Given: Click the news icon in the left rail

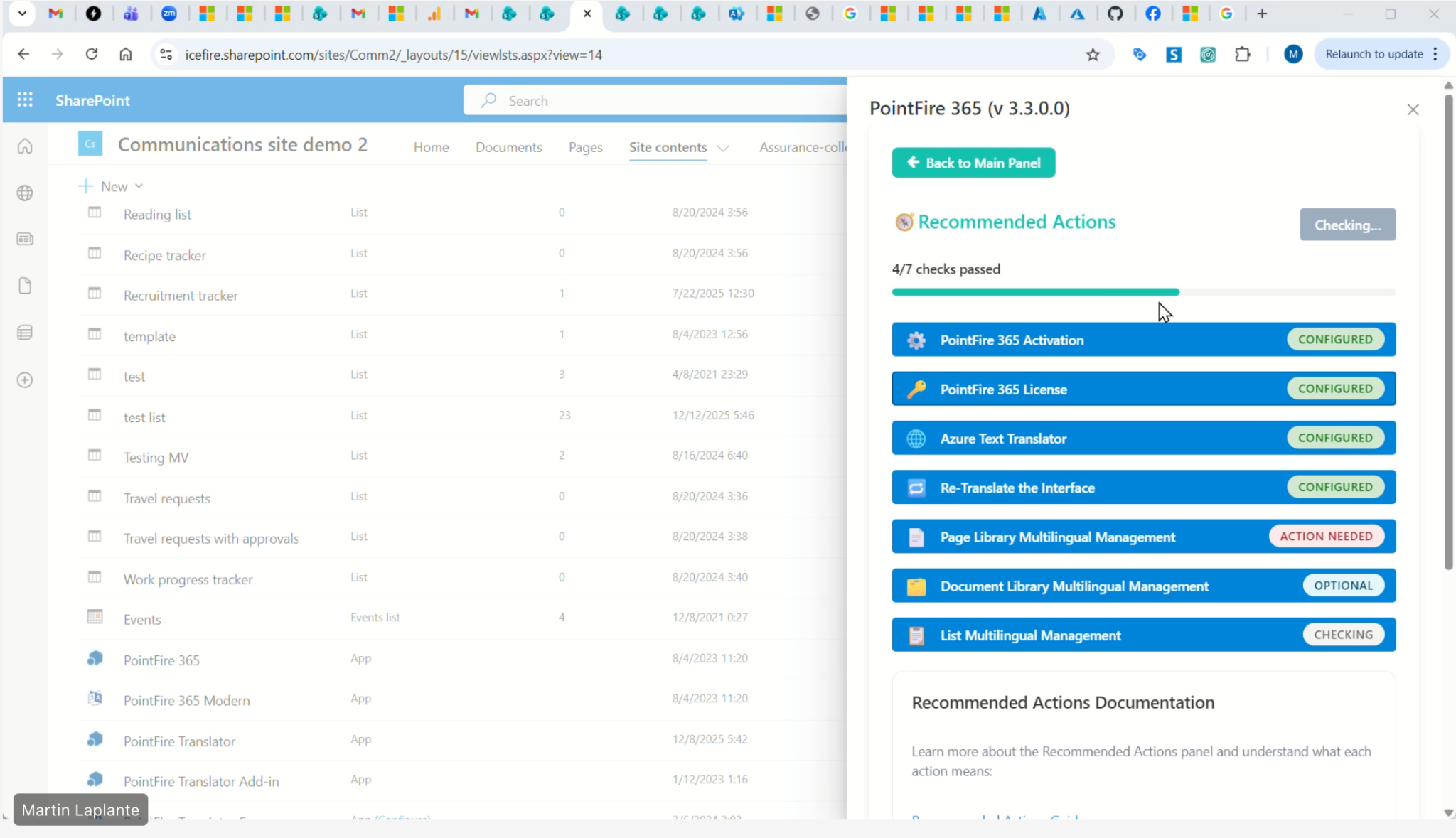Looking at the screenshot, I should pyautogui.click(x=25, y=240).
